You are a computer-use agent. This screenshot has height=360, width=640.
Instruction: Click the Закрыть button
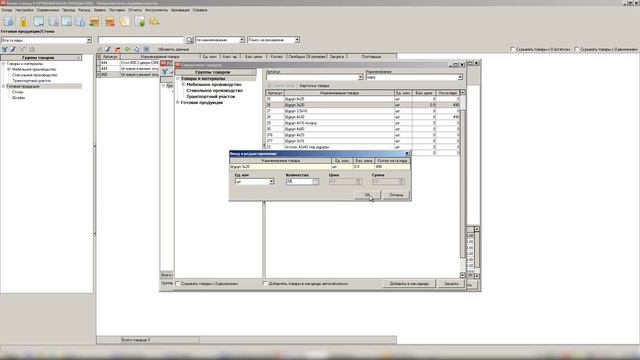pyautogui.click(x=451, y=283)
